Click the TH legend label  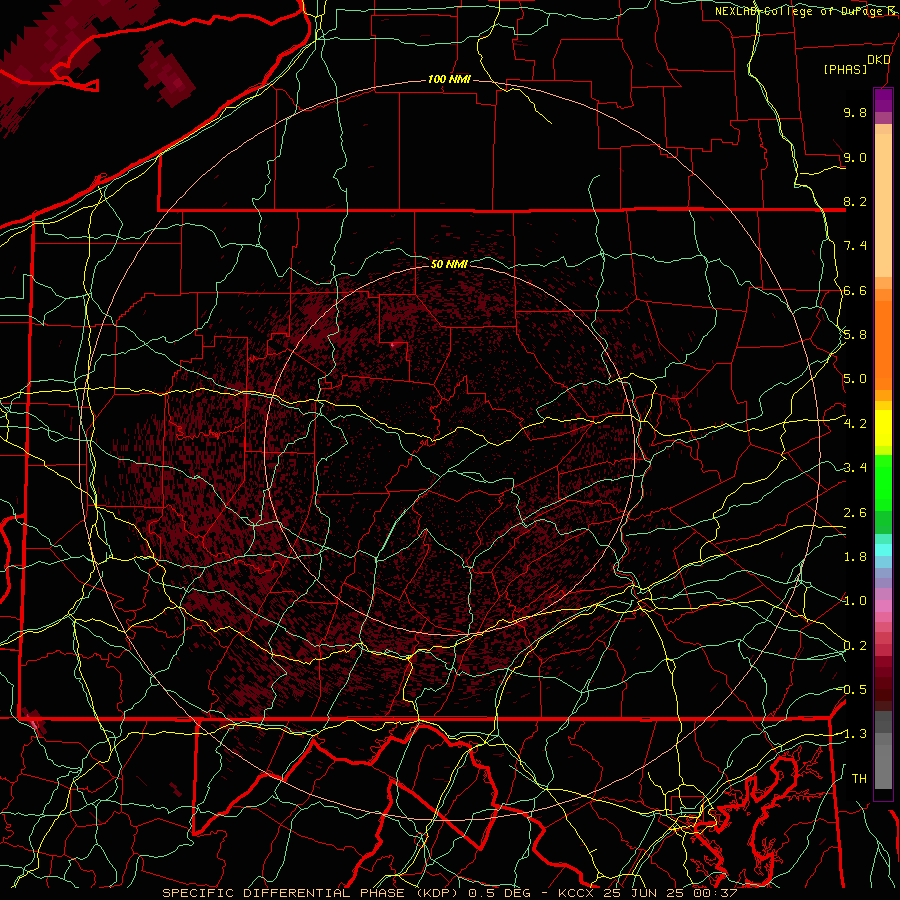point(859,779)
